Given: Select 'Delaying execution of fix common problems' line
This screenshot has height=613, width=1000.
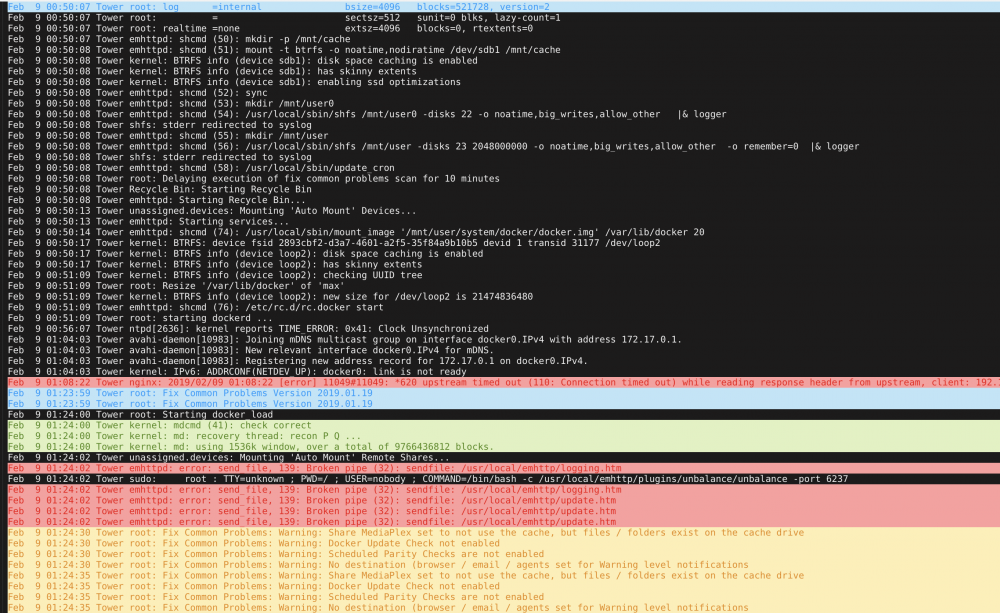Looking at the screenshot, I should (x=254, y=179).
